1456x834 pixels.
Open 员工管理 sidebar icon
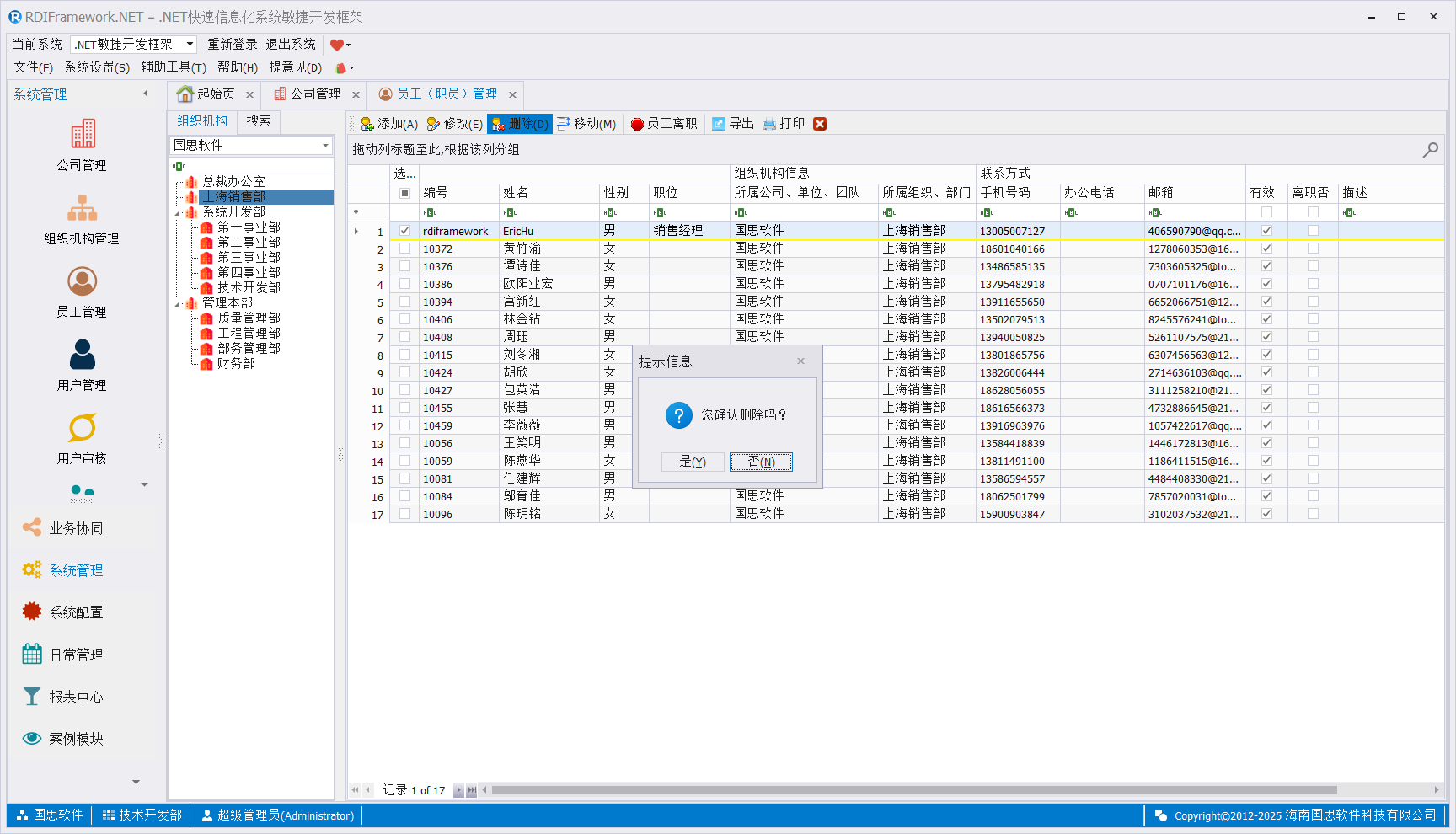[82, 291]
